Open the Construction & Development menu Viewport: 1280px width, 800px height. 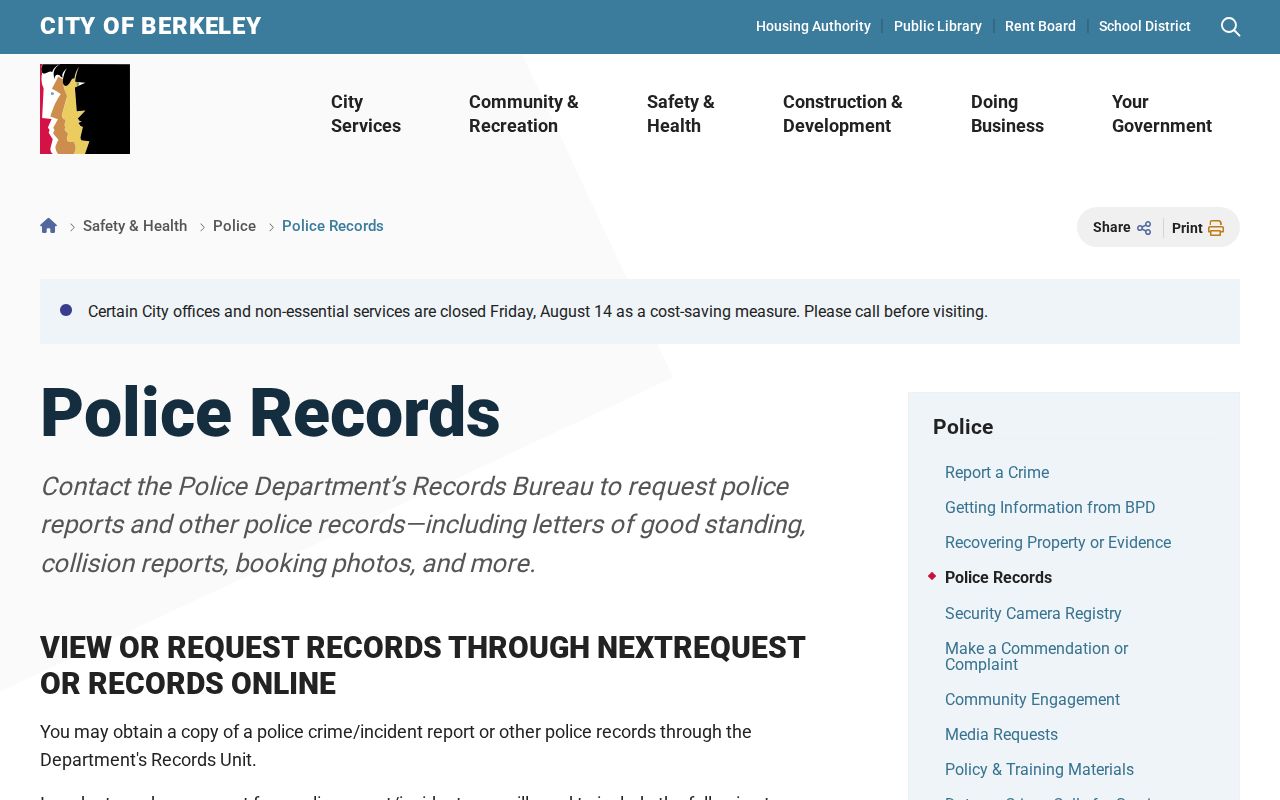pyautogui.click(x=843, y=114)
